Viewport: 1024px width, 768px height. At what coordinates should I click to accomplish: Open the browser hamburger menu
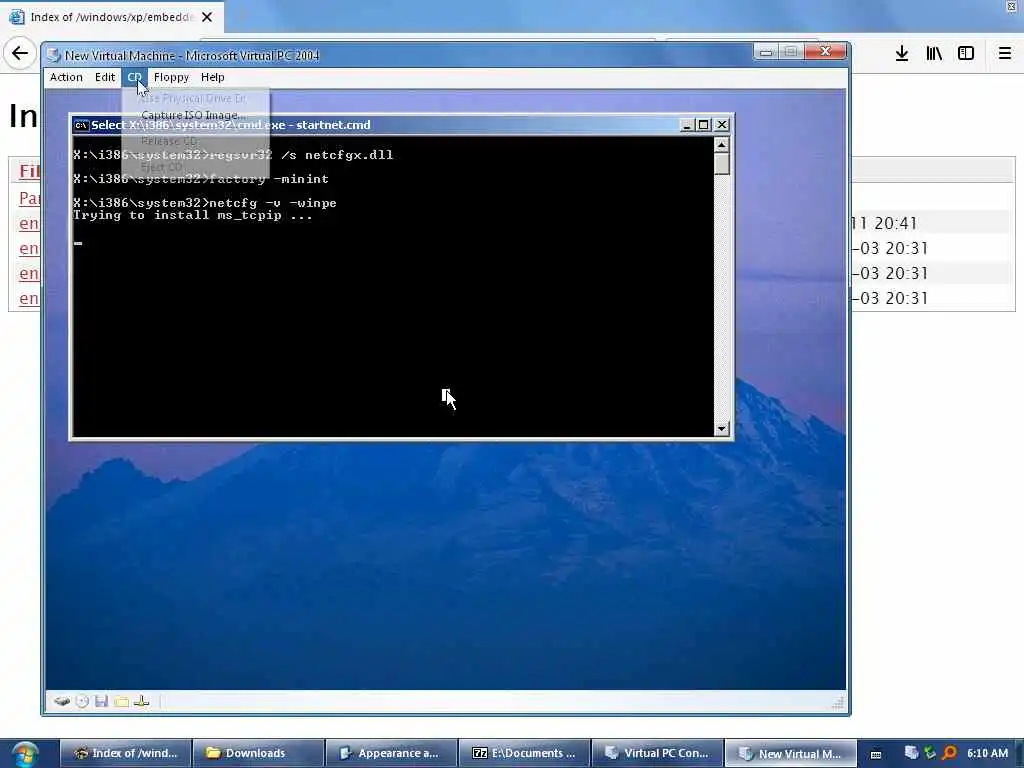tap(1004, 54)
